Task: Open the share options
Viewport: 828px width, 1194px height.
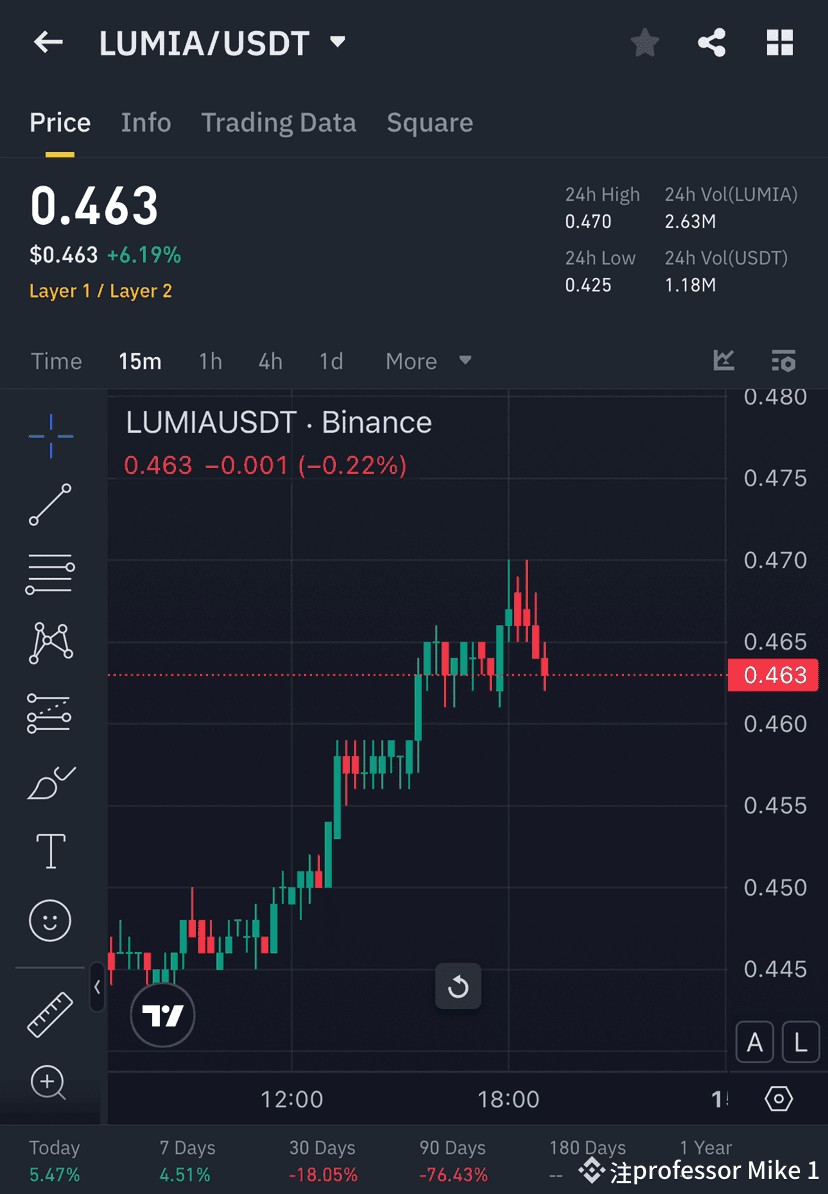Action: click(712, 42)
